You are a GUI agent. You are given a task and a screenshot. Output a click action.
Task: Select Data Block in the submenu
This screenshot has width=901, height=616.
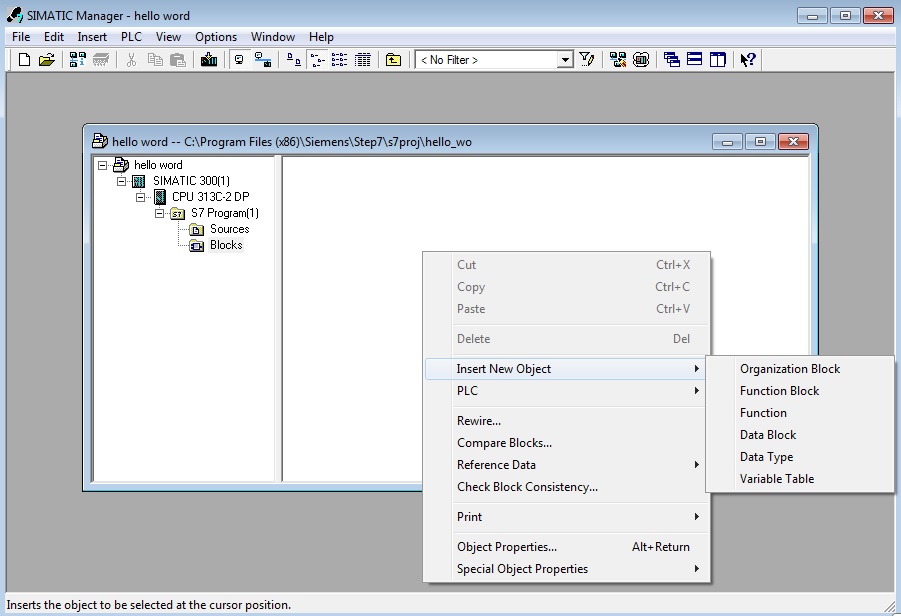[x=767, y=435]
